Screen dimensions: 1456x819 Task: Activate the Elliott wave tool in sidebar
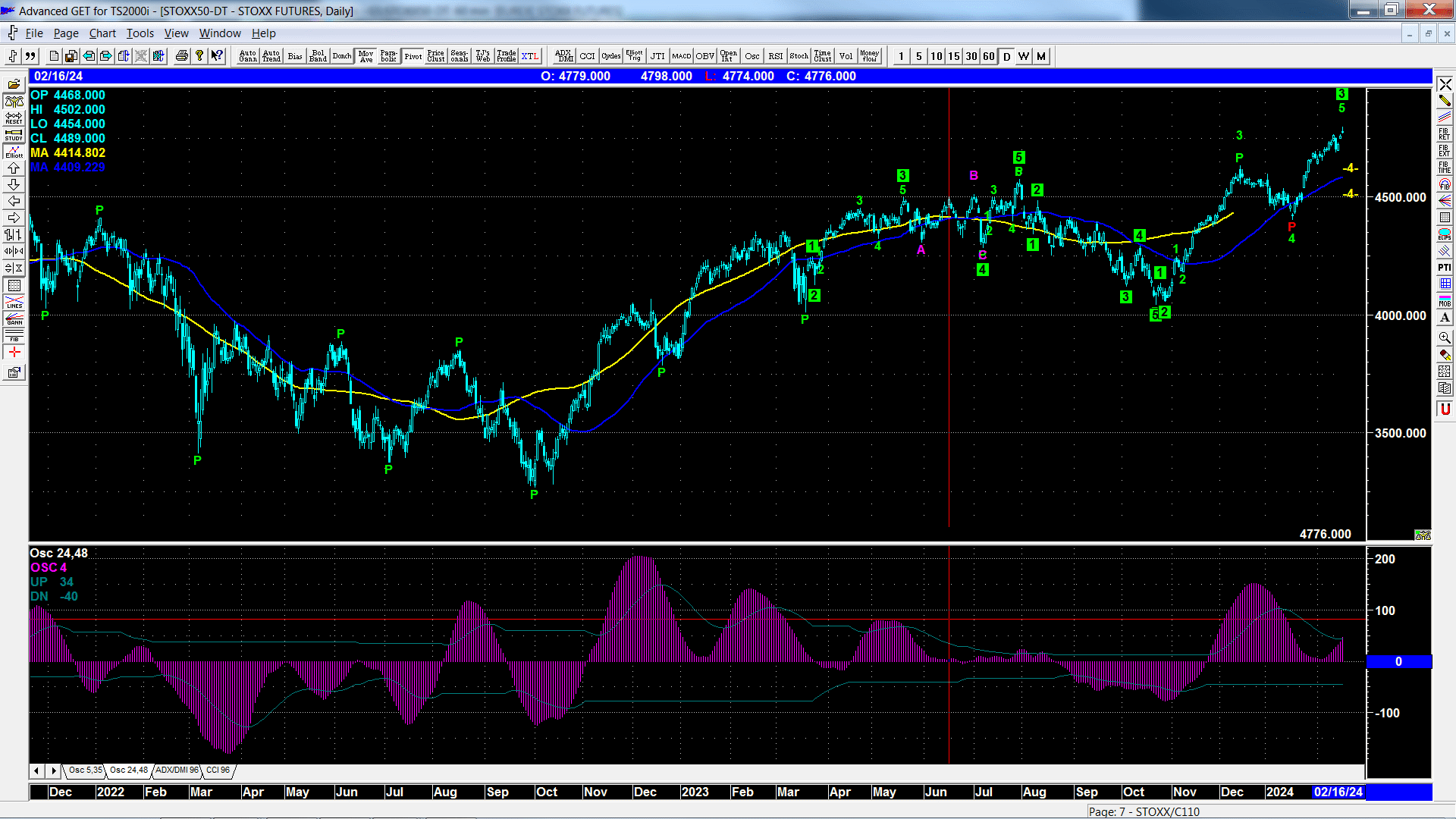(x=14, y=152)
